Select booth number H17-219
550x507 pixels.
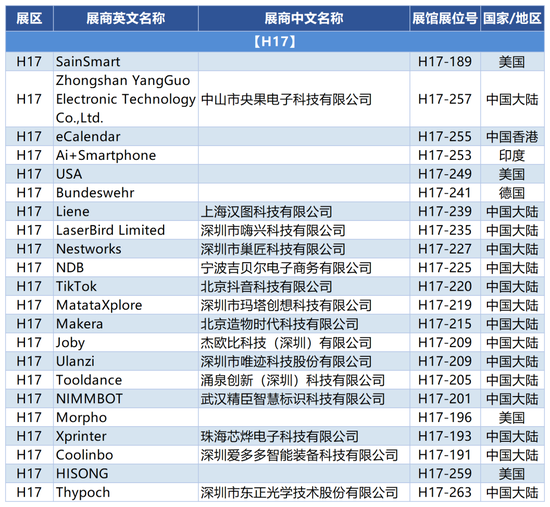(x=445, y=305)
